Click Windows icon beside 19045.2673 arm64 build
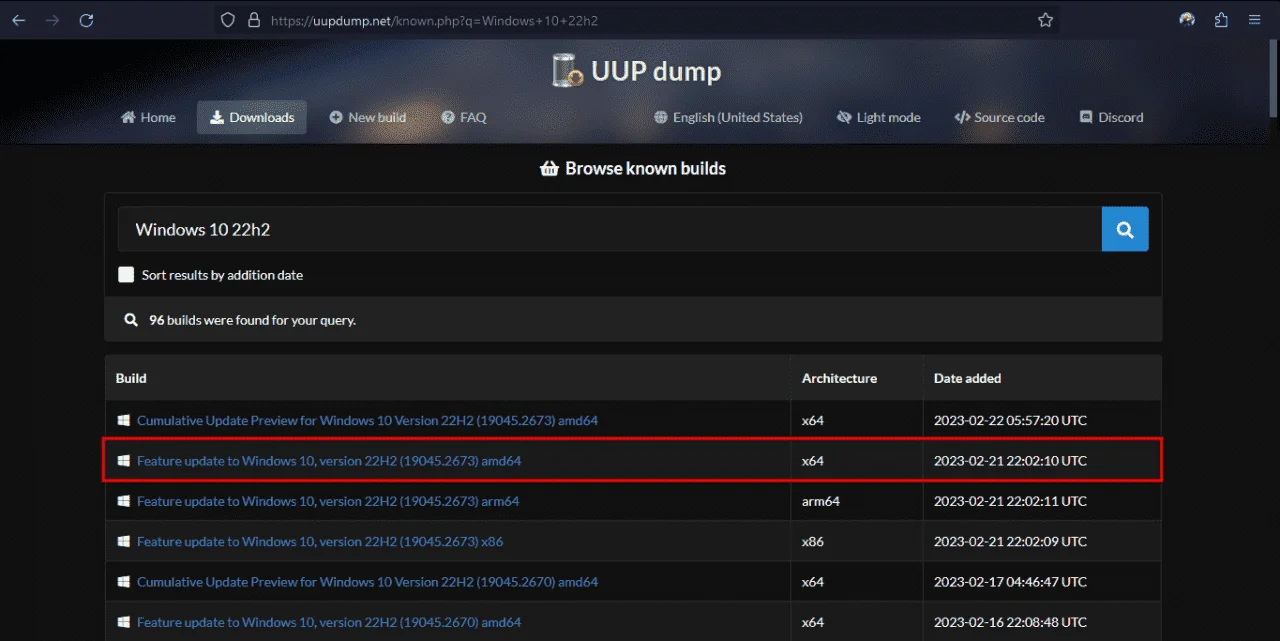The height and width of the screenshot is (641, 1280). tap(123, 501)
